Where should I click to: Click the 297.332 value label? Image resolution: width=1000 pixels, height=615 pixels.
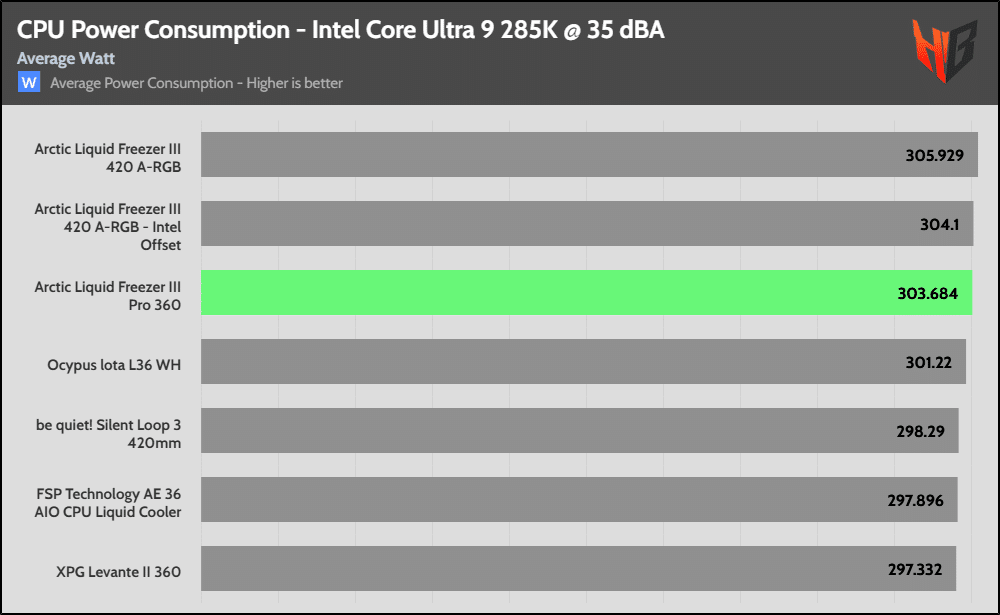click(914, 569)
